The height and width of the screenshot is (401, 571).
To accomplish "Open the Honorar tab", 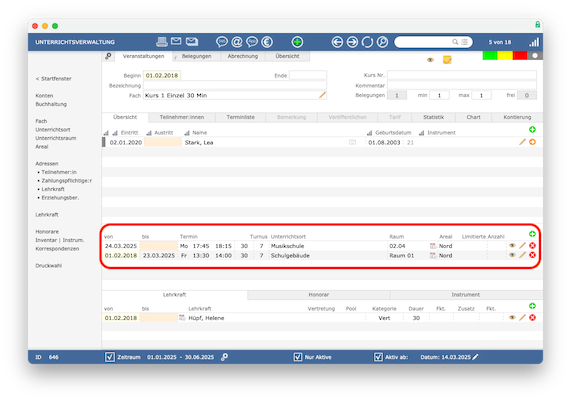I will pos(319,295).
